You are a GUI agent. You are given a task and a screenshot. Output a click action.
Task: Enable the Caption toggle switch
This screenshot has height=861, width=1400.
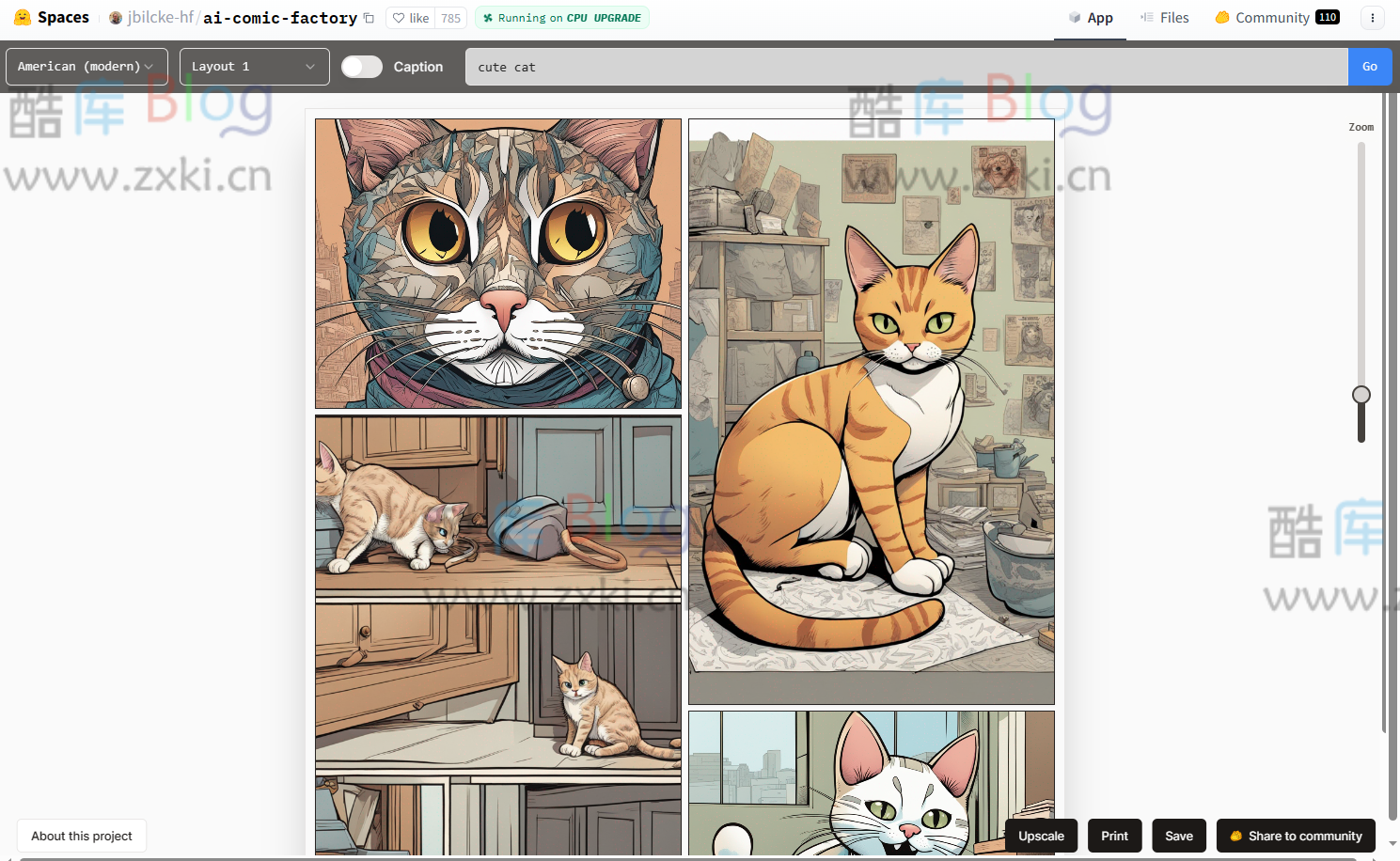(x=361, y=67)
